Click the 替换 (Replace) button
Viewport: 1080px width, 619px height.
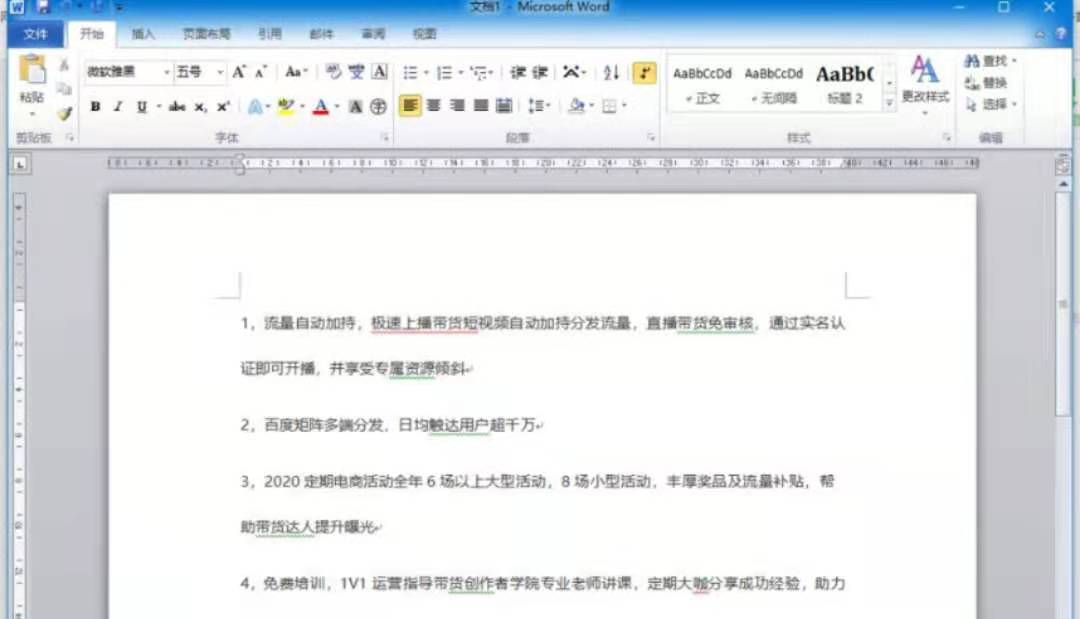point(986,82)
